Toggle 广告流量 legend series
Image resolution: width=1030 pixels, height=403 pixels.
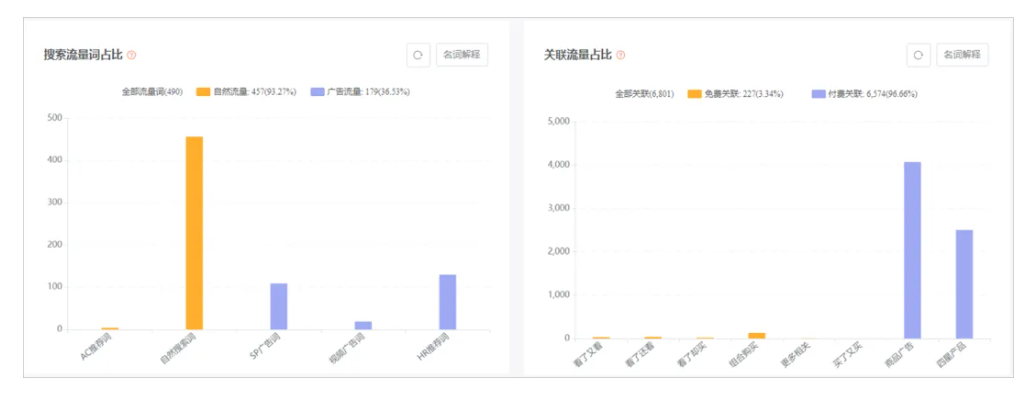click(360, 92)
